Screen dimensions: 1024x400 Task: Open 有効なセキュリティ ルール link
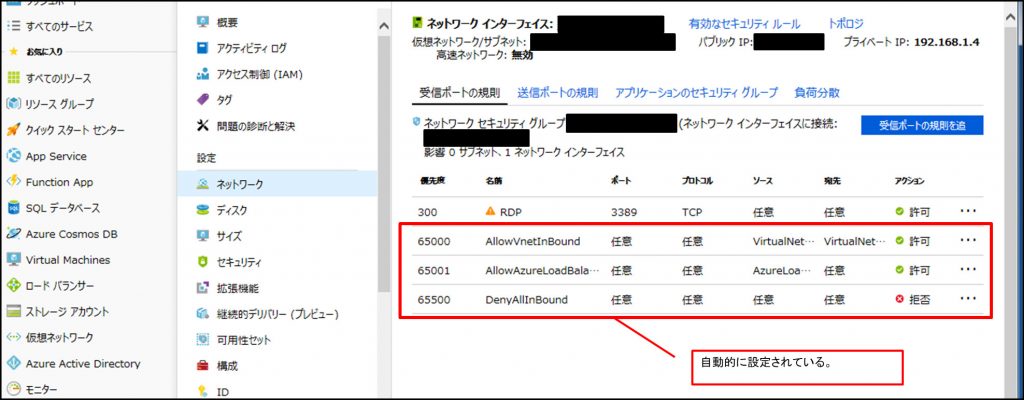[744, 24]
